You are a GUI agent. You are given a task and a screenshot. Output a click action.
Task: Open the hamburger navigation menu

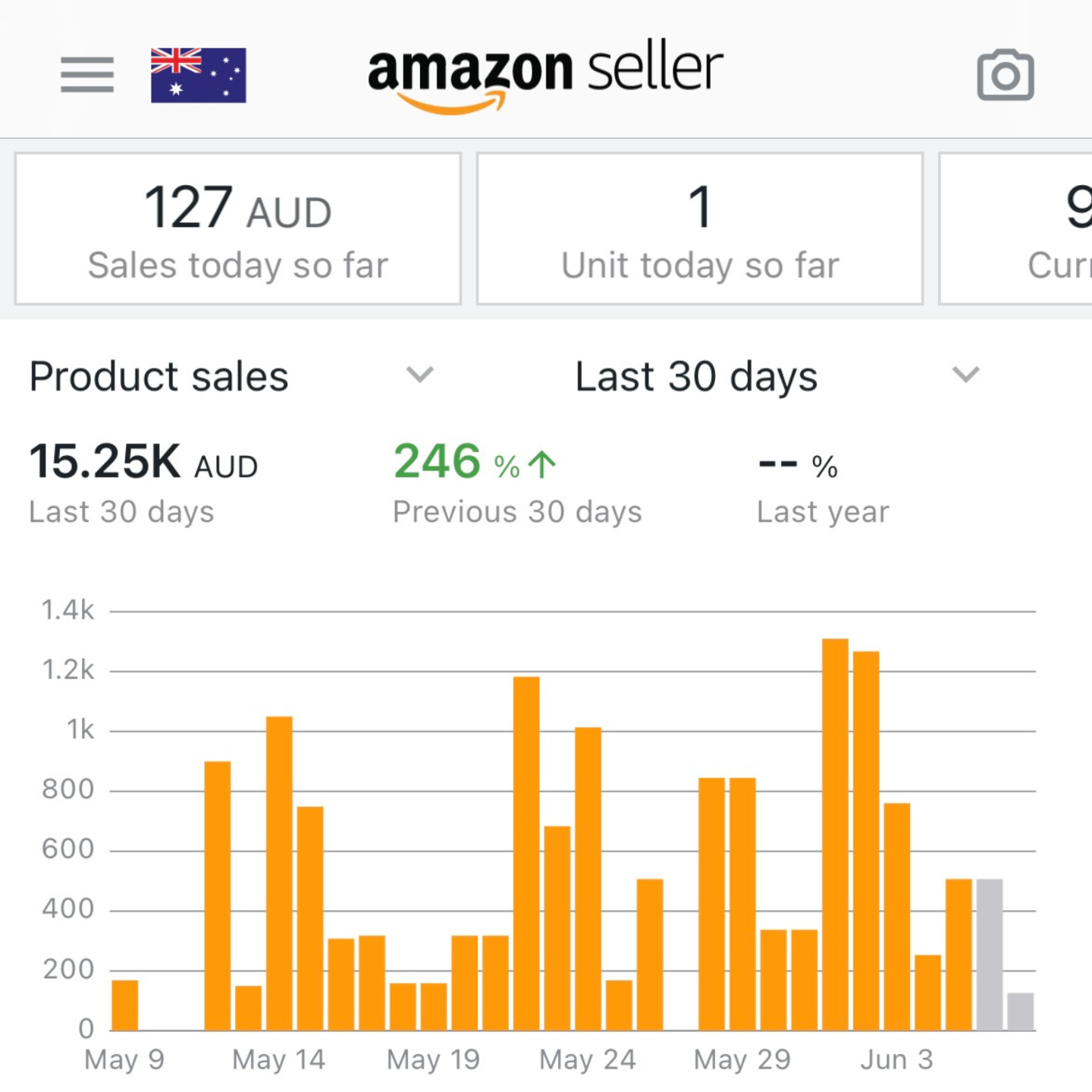[87, 74]
